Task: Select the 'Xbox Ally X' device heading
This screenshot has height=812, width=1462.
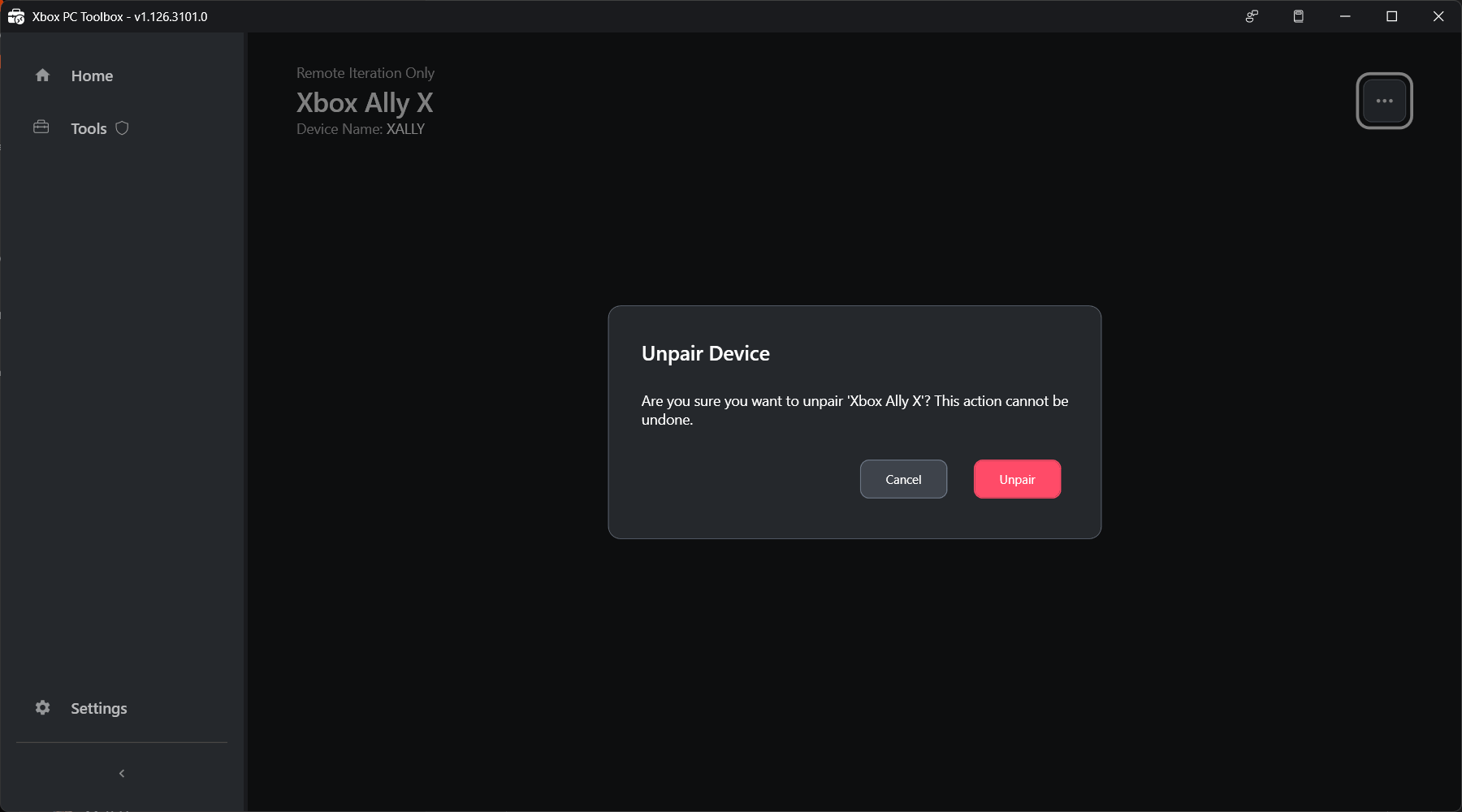Action: coord(365,102)
